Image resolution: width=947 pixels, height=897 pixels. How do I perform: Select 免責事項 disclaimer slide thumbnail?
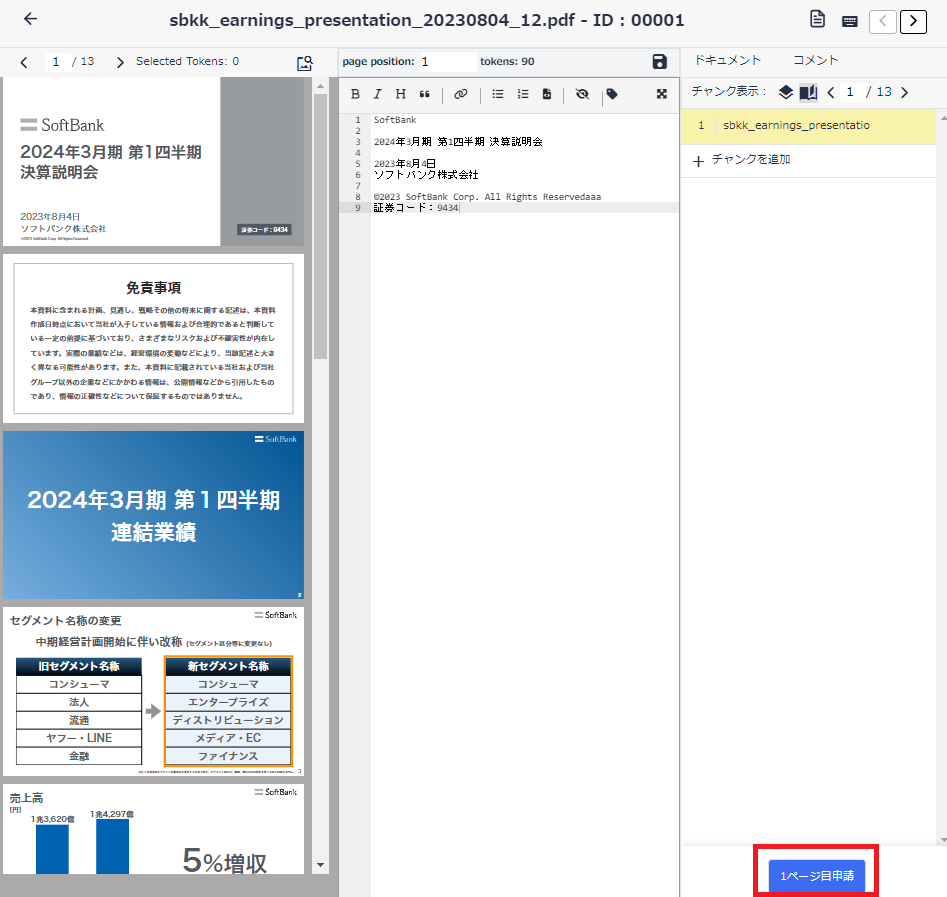click(153, 338)
